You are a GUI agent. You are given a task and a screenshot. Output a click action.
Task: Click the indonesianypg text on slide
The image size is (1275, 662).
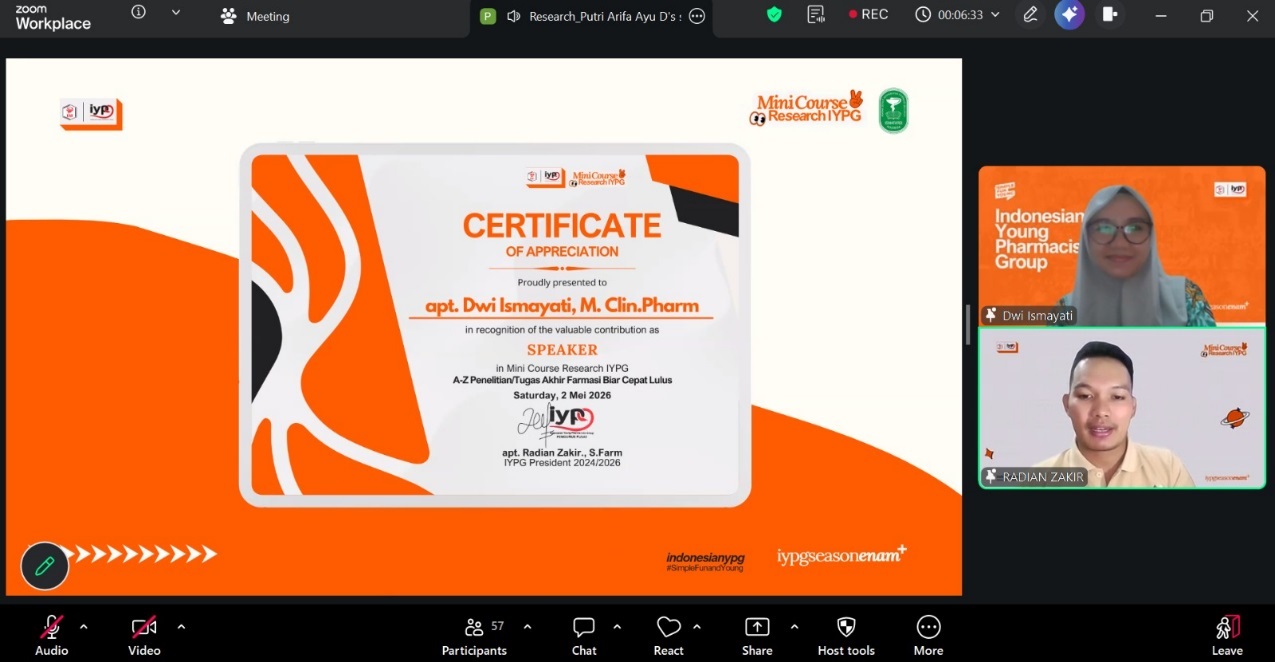705,560
